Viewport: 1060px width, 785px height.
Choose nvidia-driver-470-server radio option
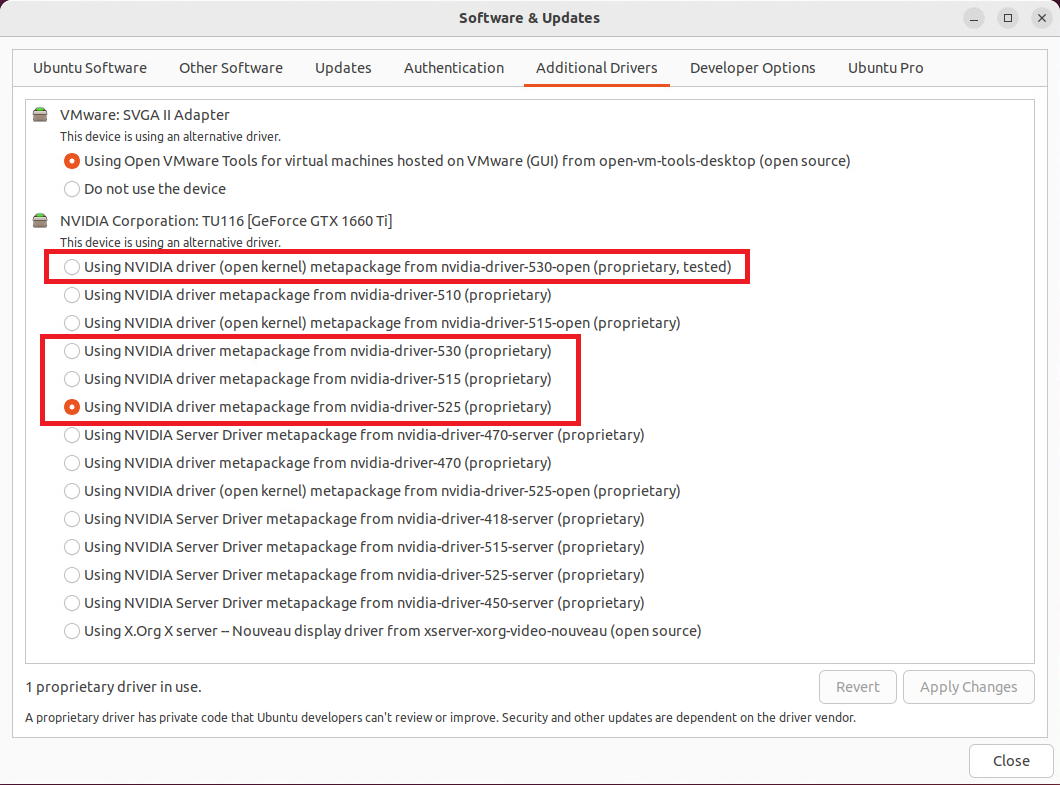pos(72,435)
